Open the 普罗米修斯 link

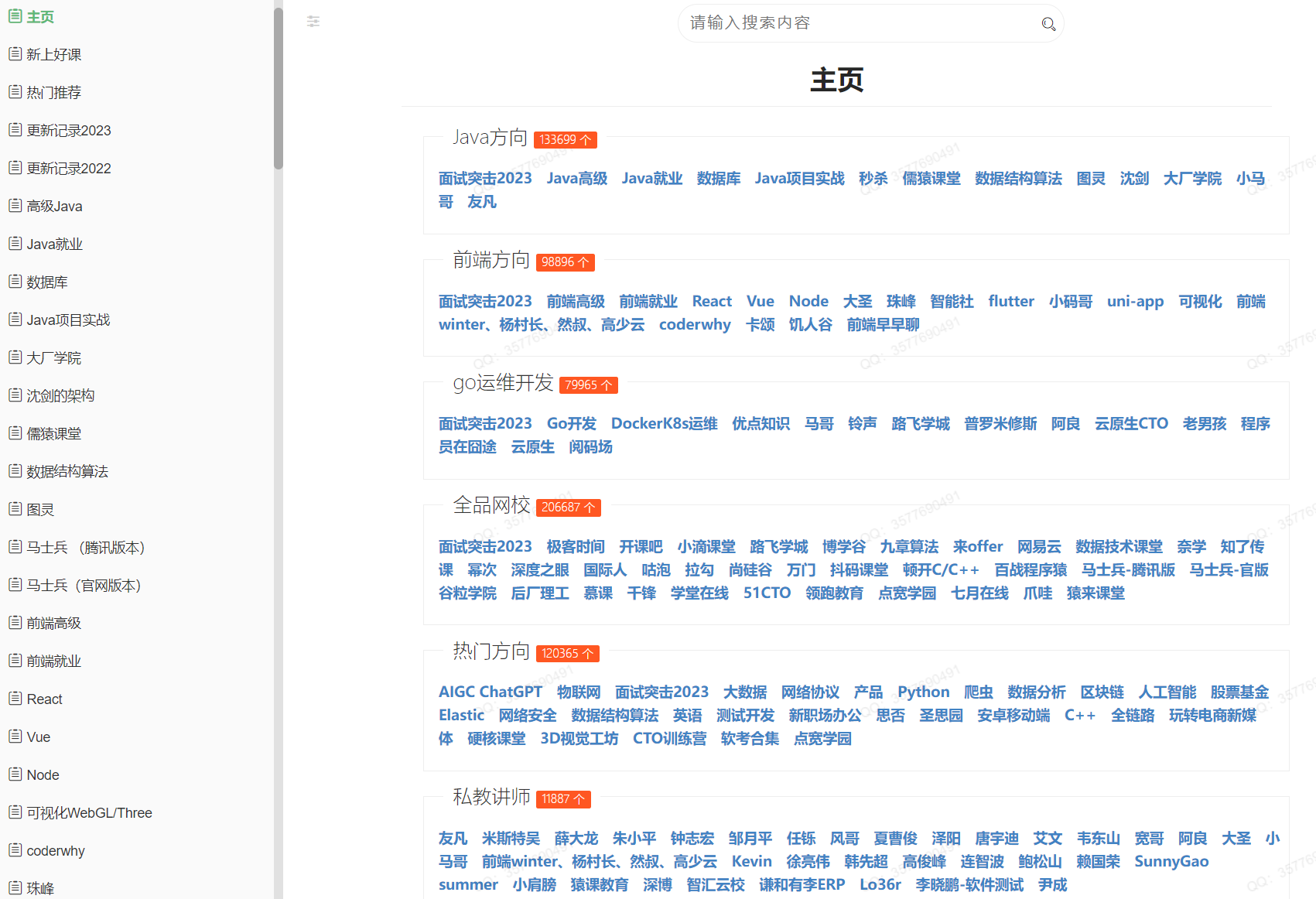point(1000,424)
